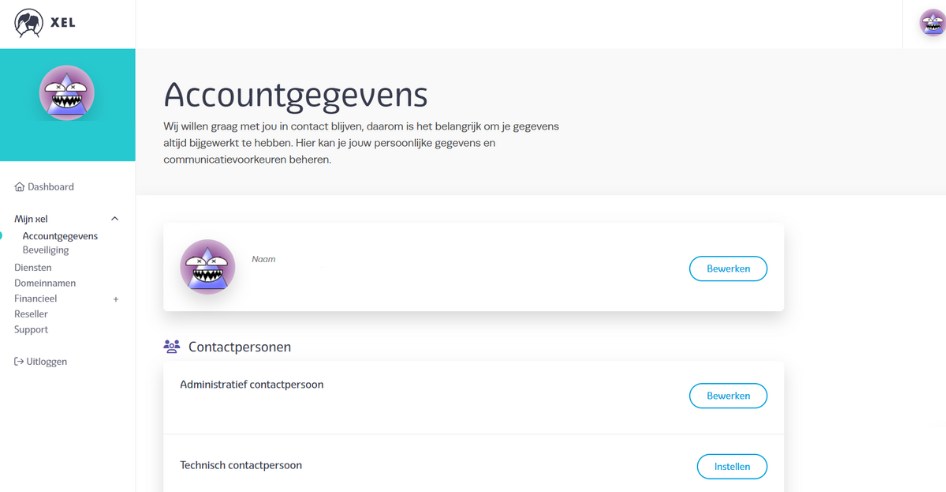Open the Beveiliging sidebar item
Image resolution: width=946 pixels, height=492 pixels.
(46, 250)
